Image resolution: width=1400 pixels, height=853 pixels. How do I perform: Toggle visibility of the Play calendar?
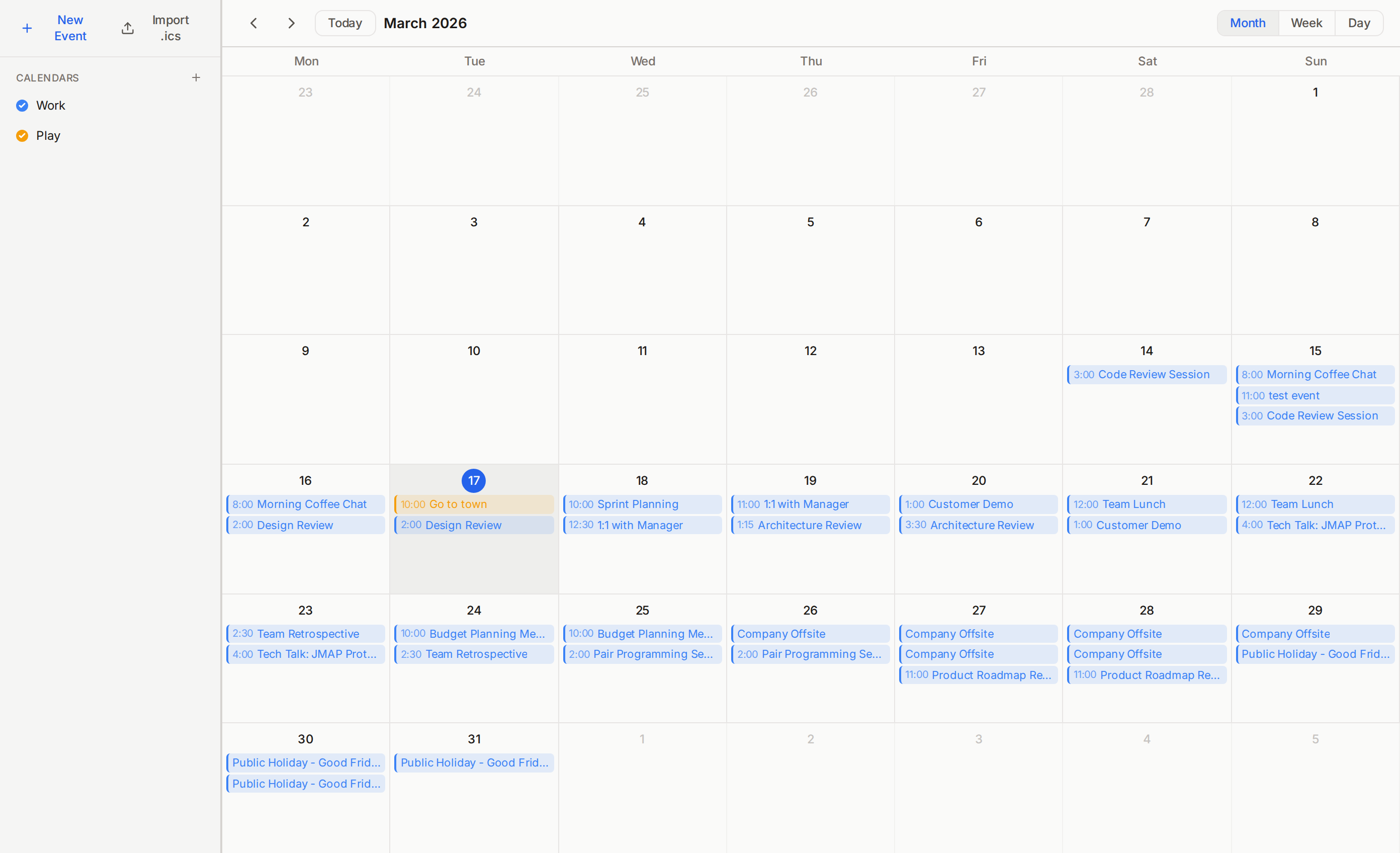[x=22, y=135]
